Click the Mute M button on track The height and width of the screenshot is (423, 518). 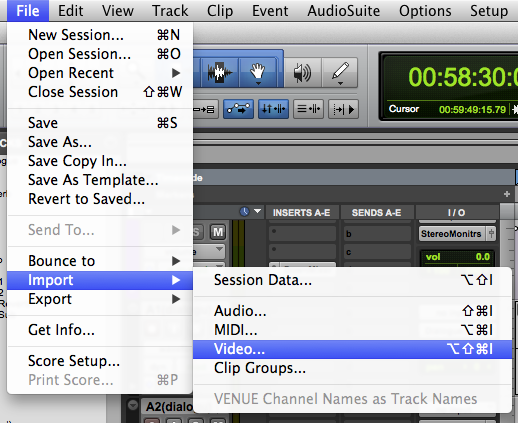218,232
